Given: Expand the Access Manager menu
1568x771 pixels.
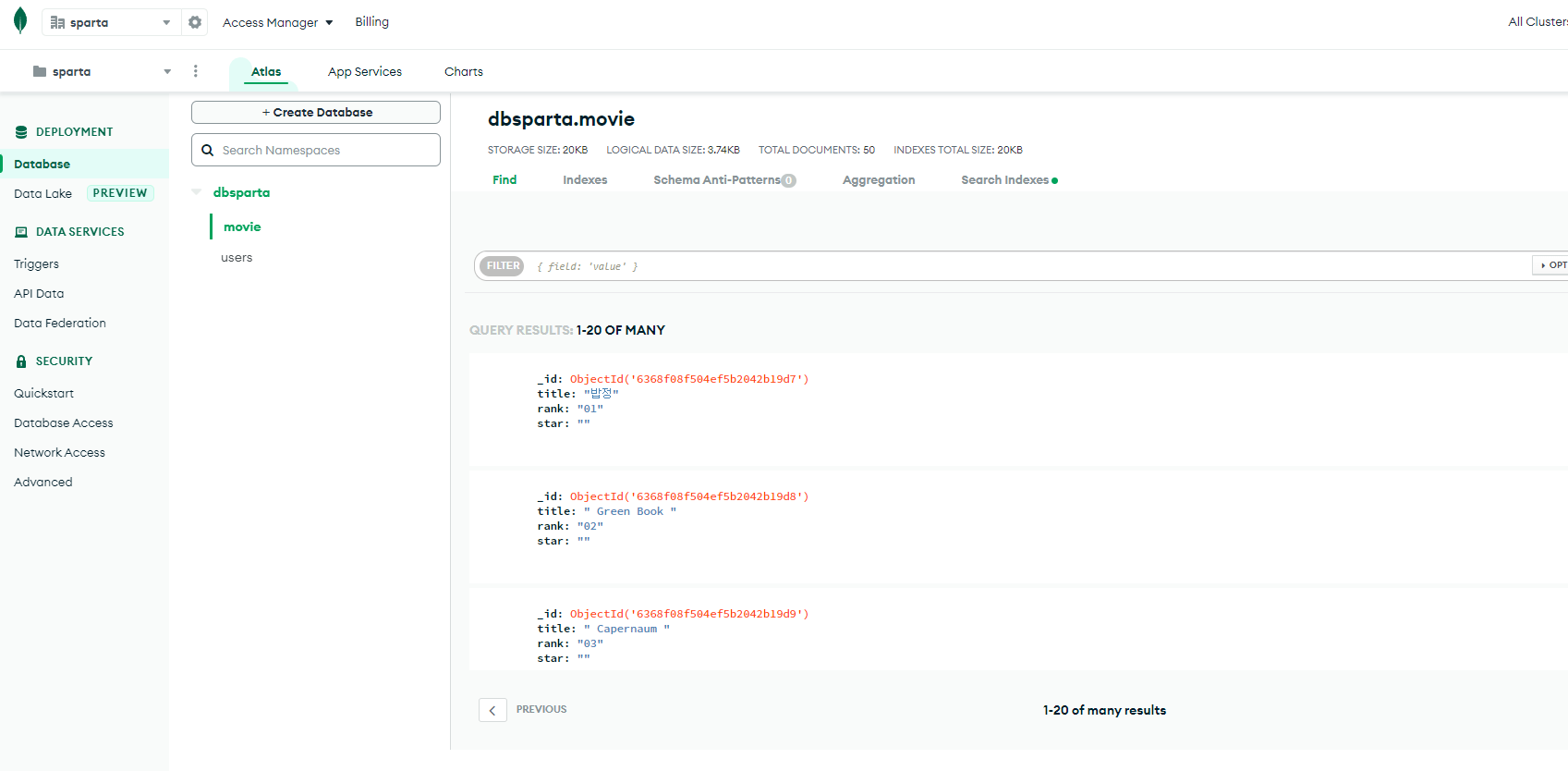Looking at the screenshot, I should 277,22.
